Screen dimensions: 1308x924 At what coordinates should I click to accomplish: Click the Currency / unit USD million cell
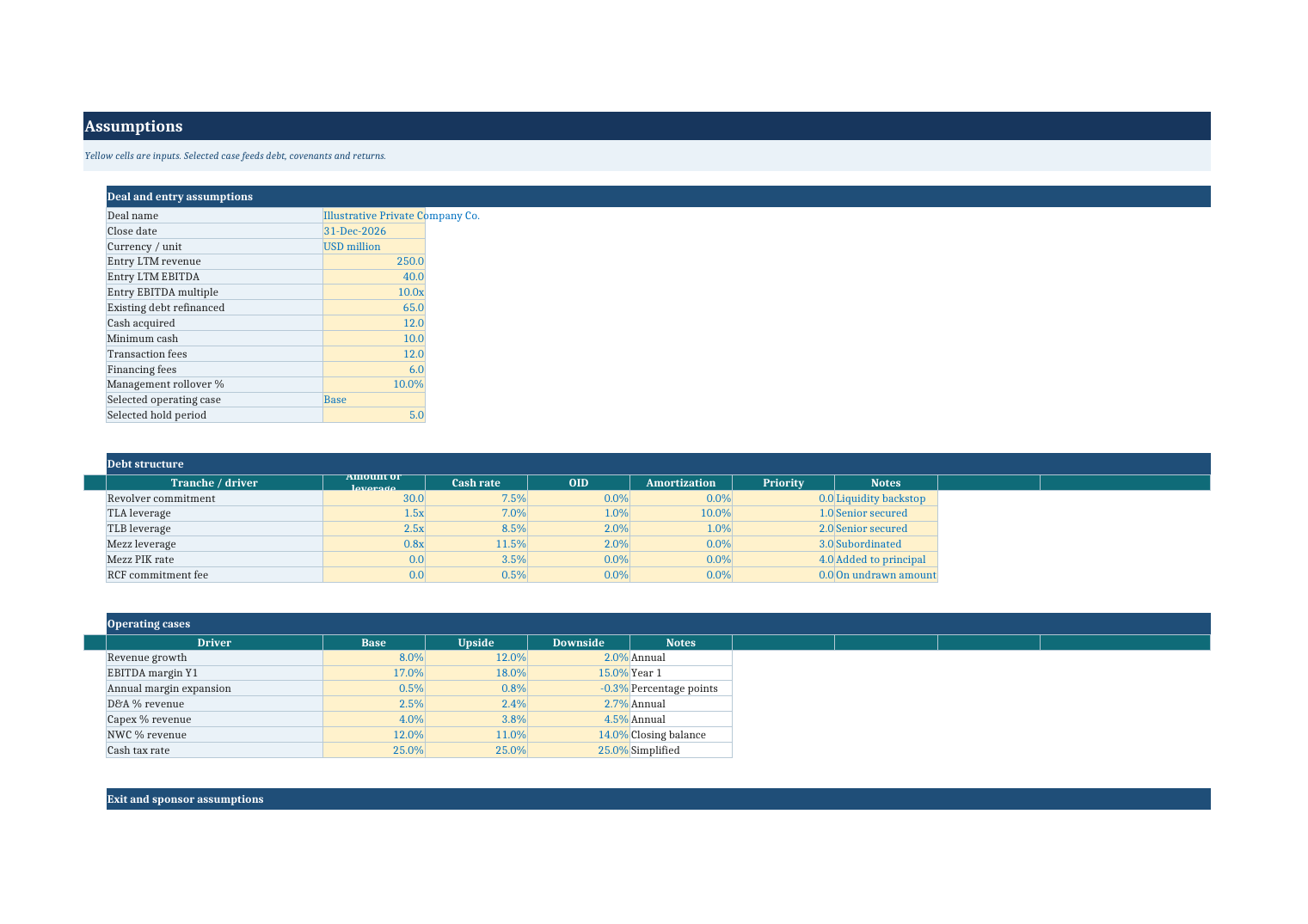tap(374, 247)
